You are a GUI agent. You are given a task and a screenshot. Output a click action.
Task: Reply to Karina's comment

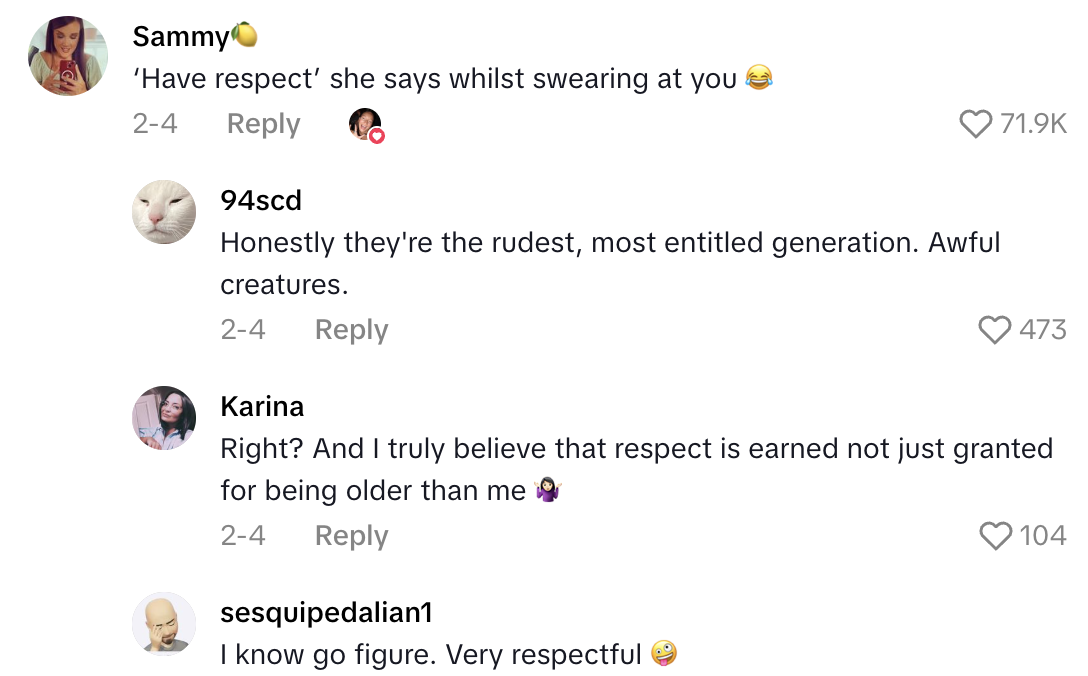351,536
